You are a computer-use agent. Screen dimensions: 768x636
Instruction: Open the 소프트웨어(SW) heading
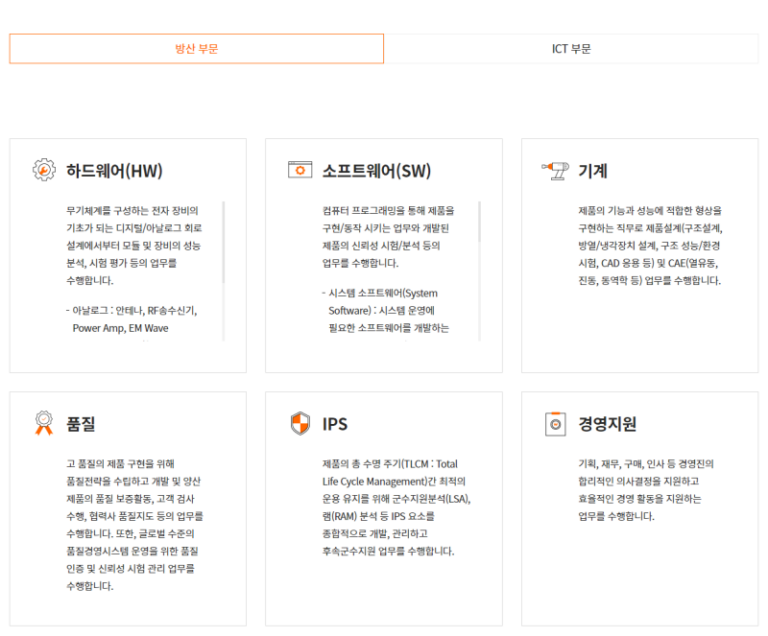coord(376,171)
